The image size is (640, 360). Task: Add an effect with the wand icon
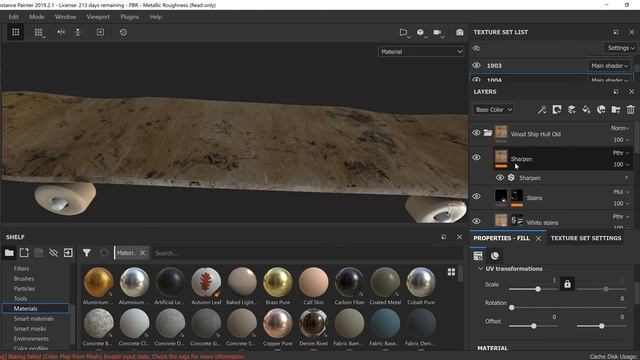tap(542, 109)
